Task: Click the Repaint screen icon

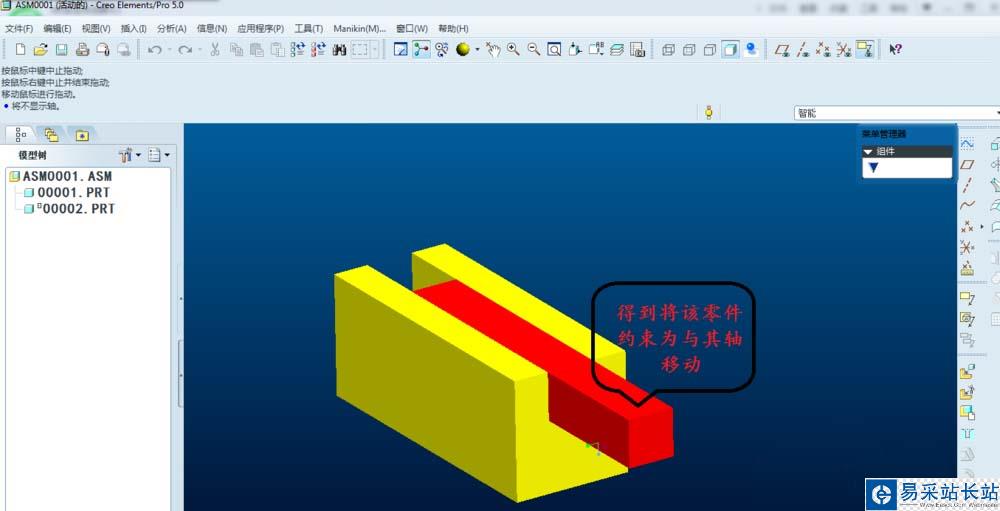Action: pyautogui.click(x=401, y=49)
